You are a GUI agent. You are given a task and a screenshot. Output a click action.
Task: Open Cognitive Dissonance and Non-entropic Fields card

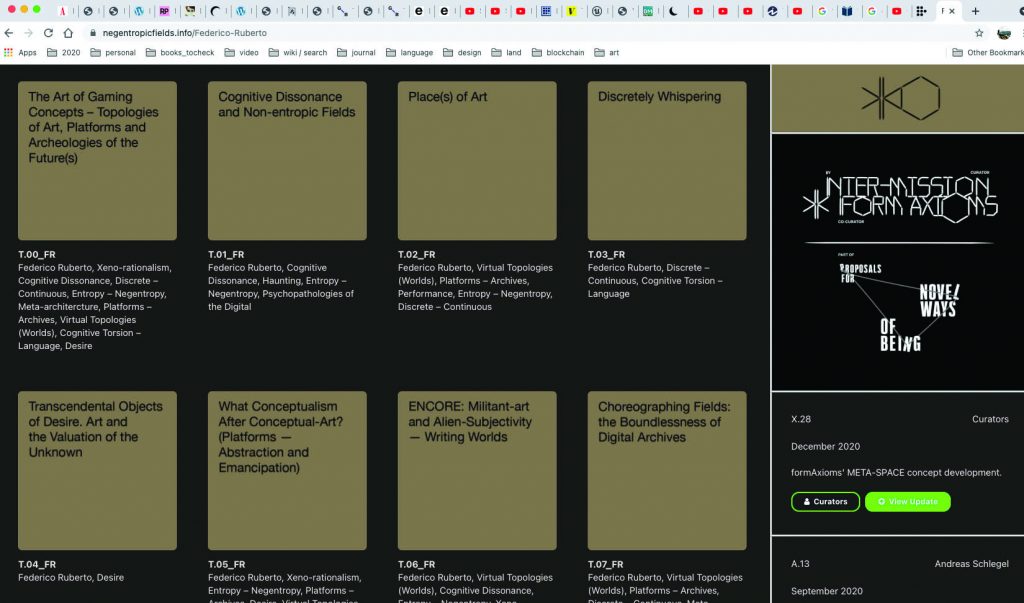tap(287, 160)
